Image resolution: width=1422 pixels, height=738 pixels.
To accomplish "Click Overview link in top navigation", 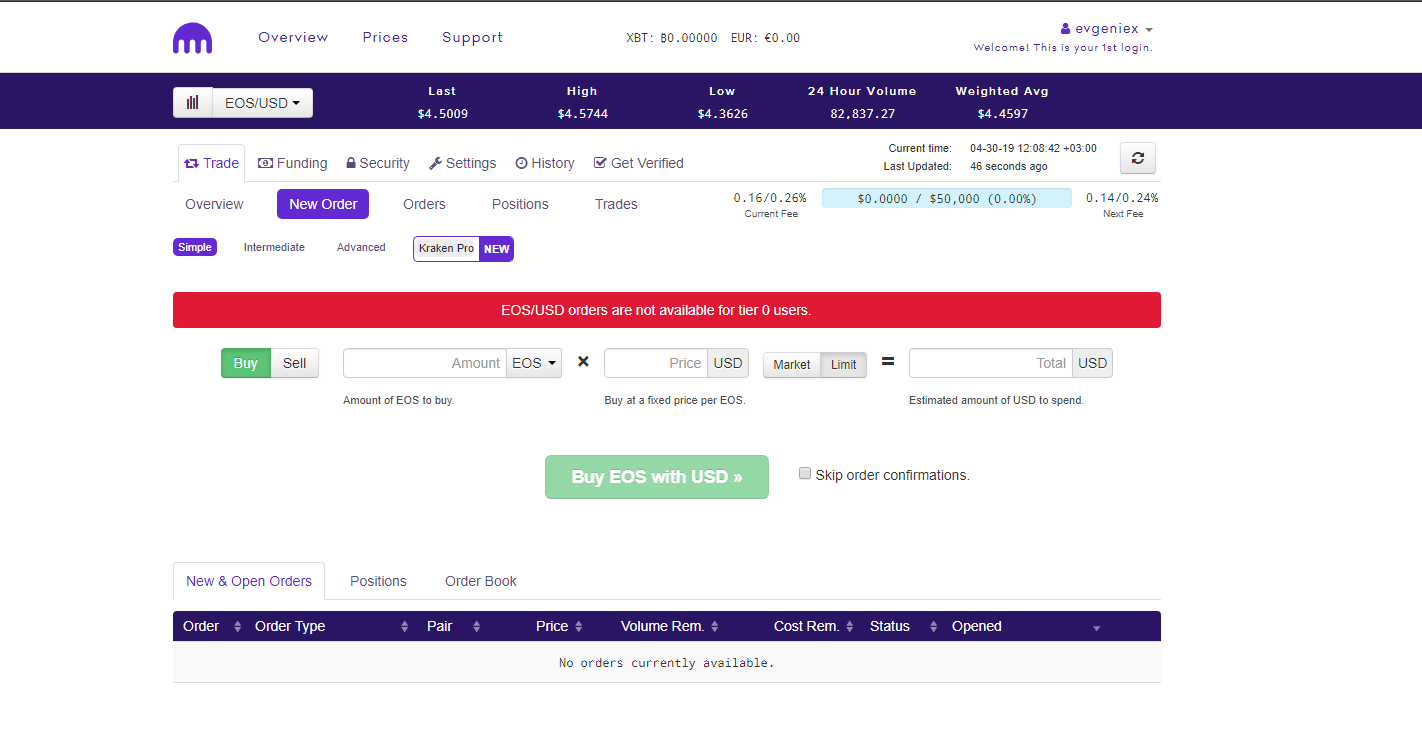I will [293, 37].
